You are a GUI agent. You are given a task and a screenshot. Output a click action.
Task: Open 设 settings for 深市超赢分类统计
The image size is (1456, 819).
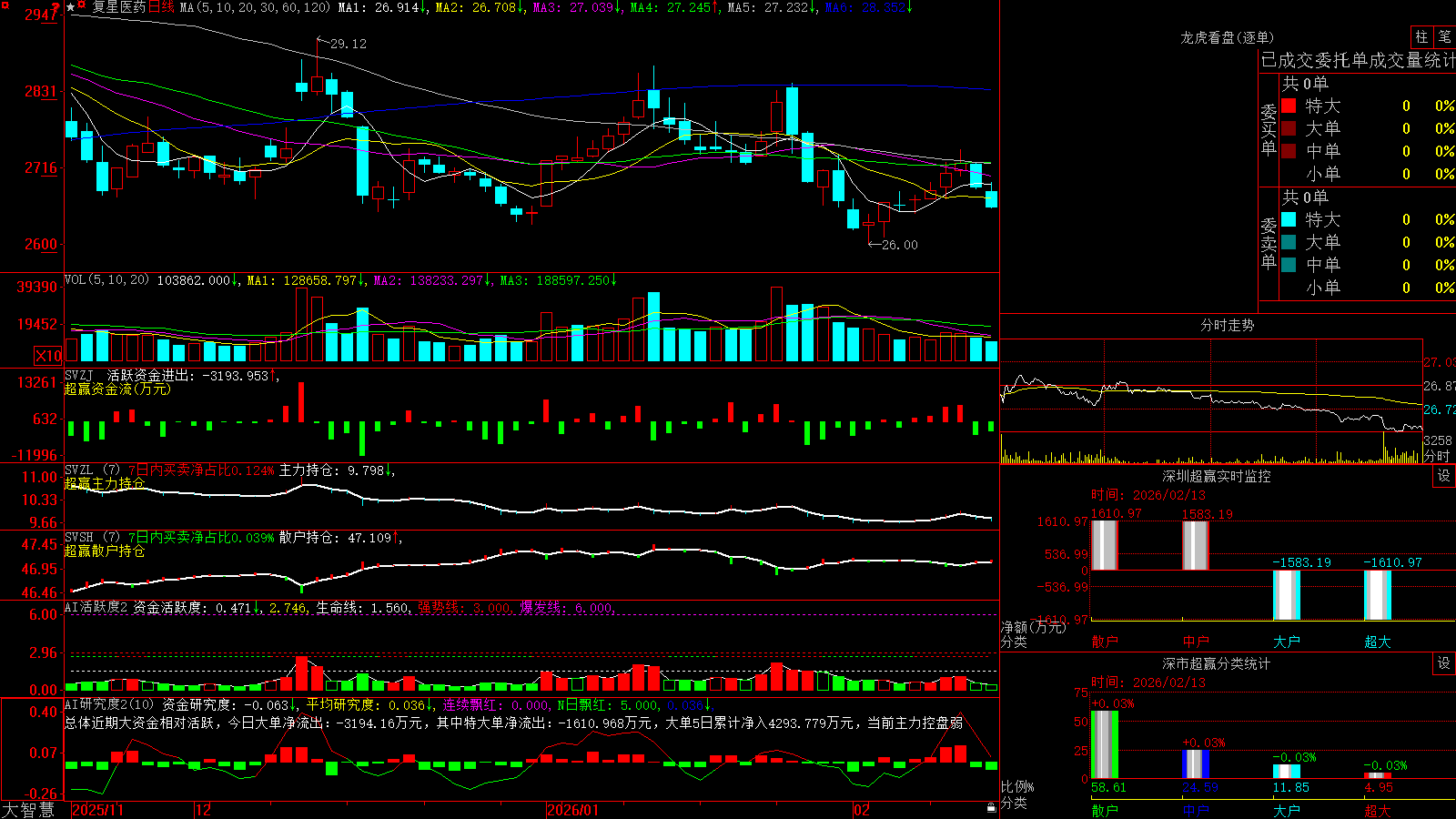[1444, 663]
